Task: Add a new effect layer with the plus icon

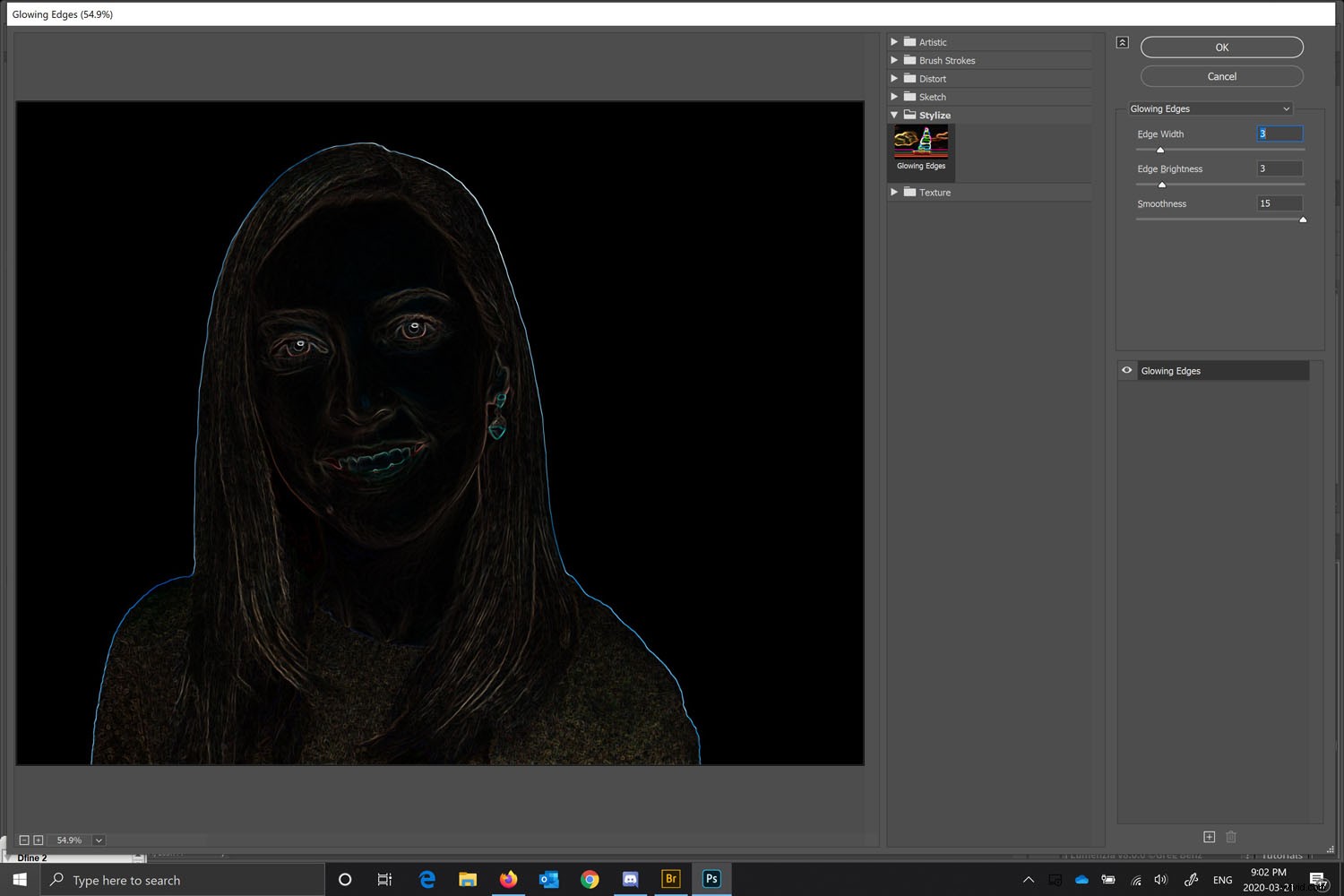Action: [1209, 837]
